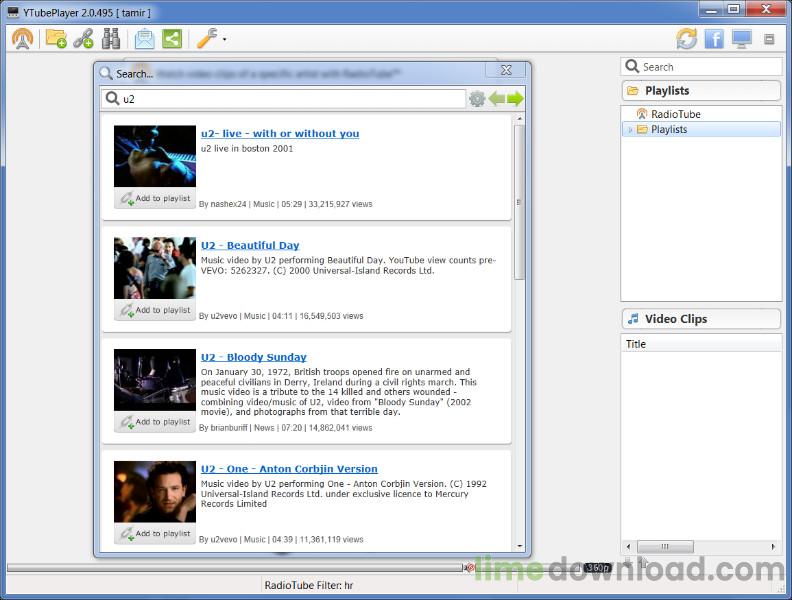Click Video Clips horizontal scrollbar thumb
792x600 pixels.
coord(665,546)
